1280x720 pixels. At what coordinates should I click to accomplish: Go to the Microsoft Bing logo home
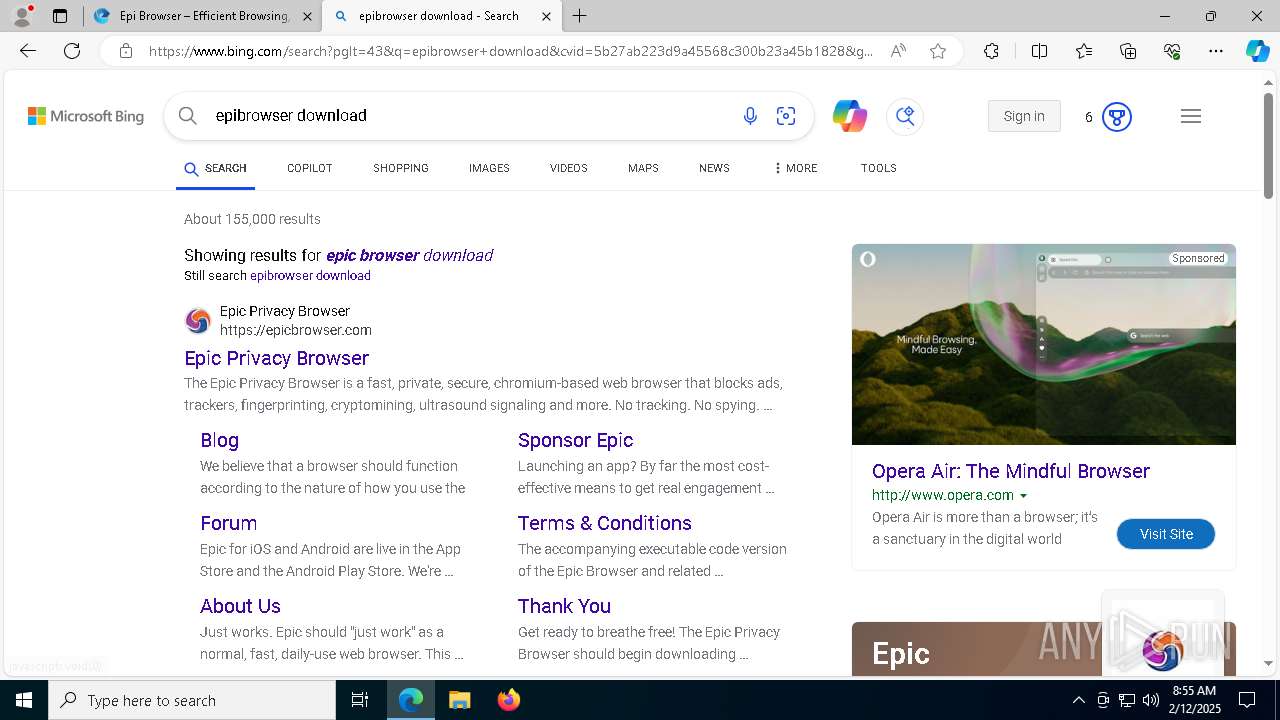pos(86,116)
